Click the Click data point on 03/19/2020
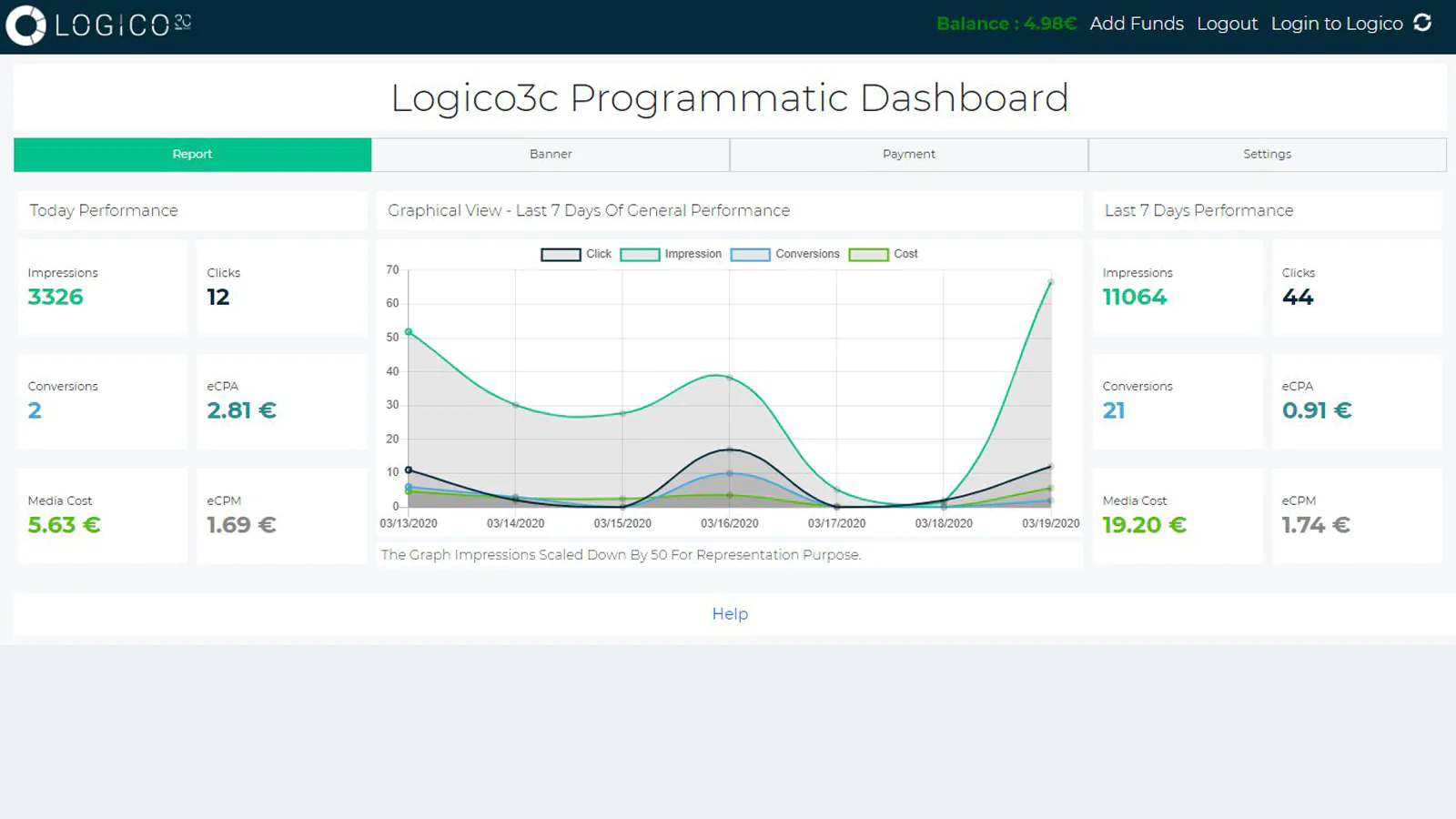Viewport: 1456px width, 819px height. [x=1050, y=467]
